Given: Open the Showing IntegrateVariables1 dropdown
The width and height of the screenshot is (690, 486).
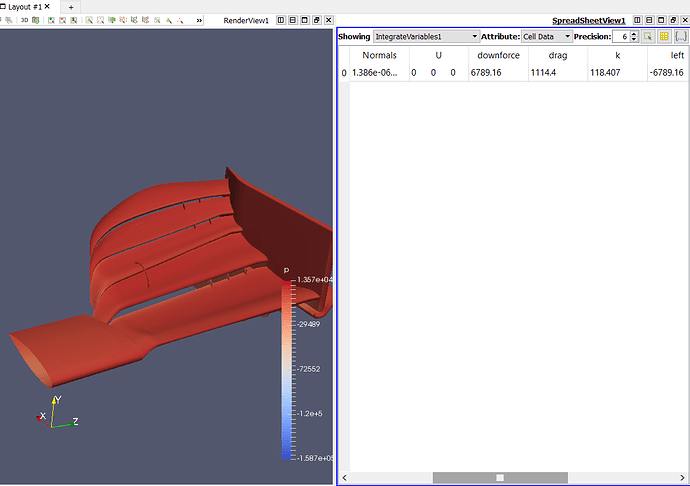Looking at the screenshot, I should click(425, 36).
